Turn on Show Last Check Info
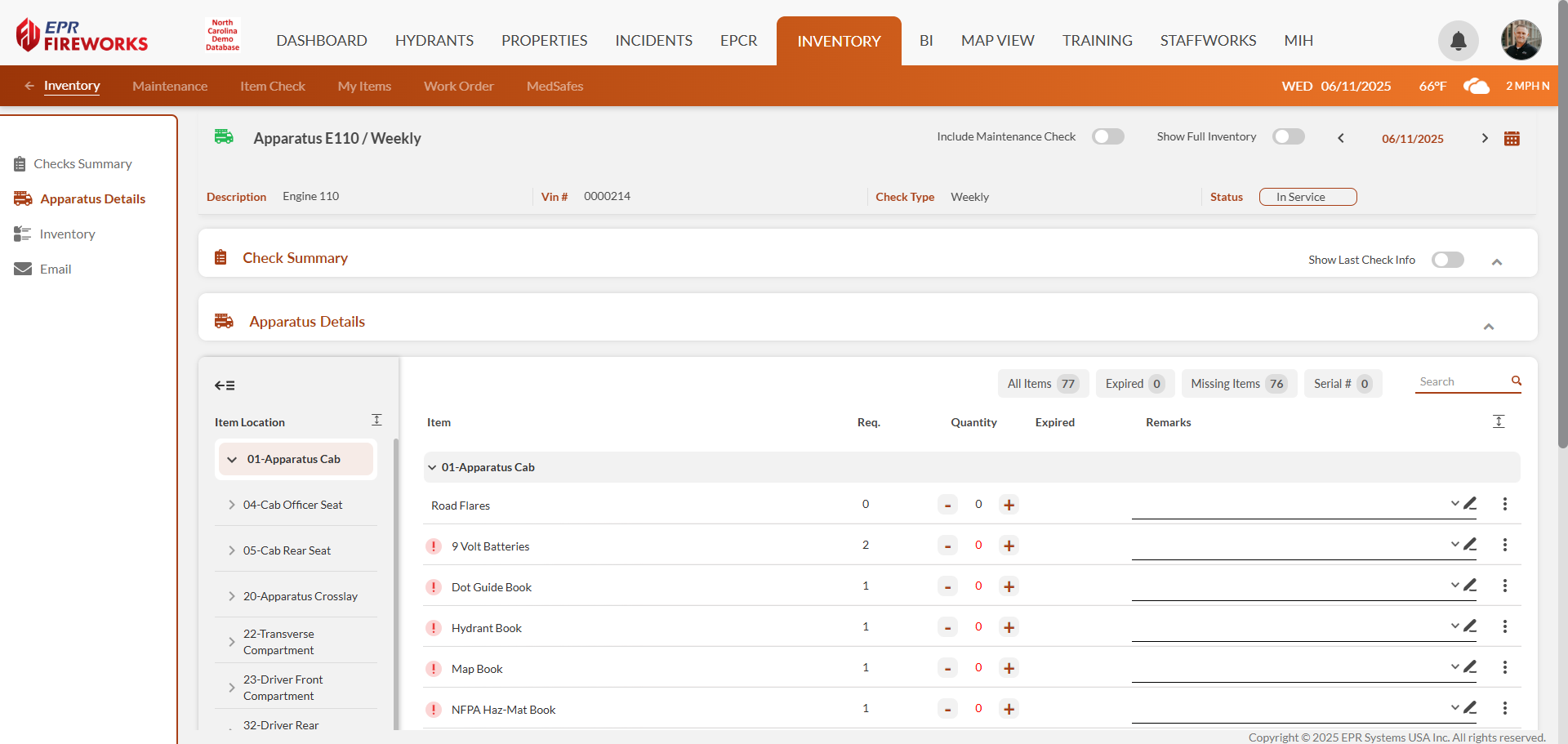 pyautogui.click(x=1447, y=260)
